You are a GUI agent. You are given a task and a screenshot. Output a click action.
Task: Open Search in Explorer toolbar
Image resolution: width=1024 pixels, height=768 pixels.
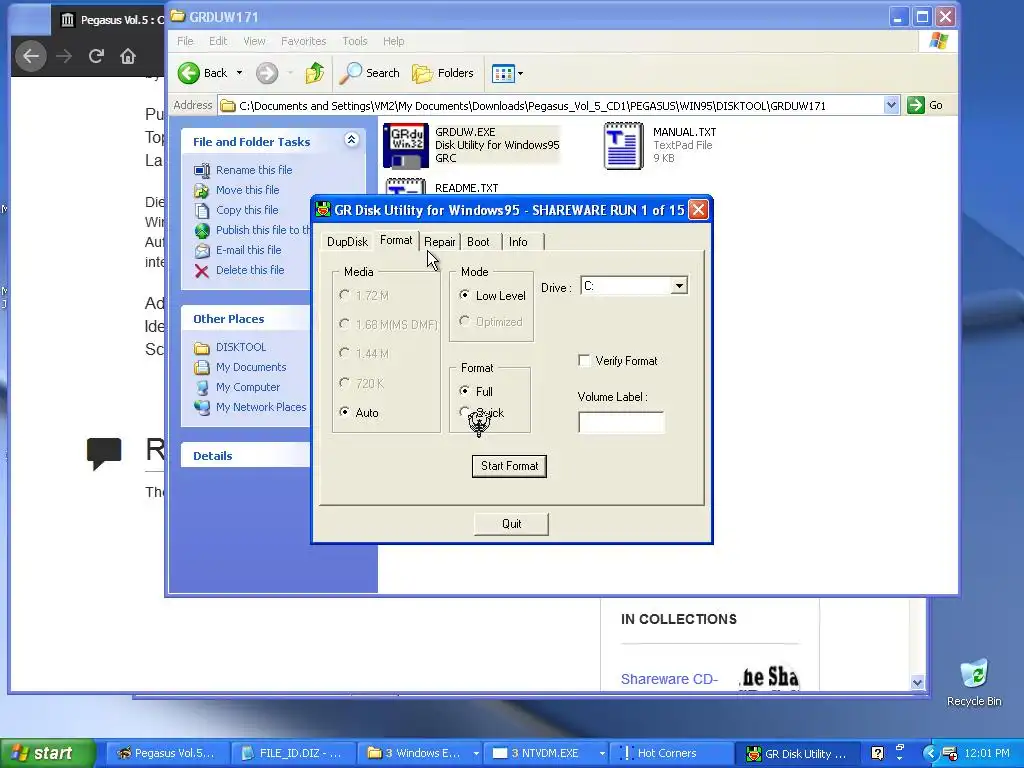pos(370,73)
